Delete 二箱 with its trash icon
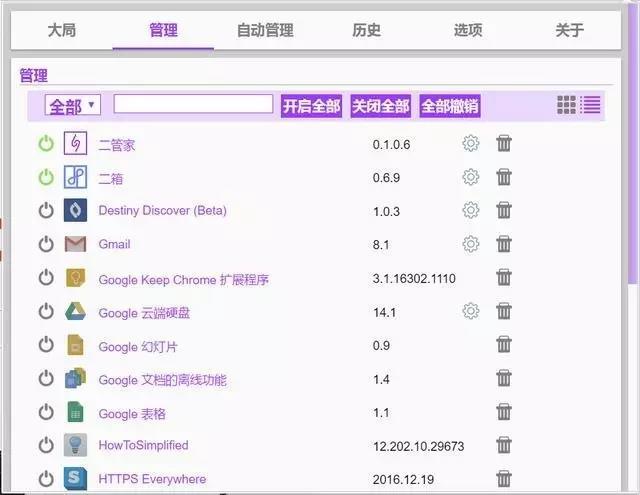The width and height of the screenshot is (640, 495). (x=504, y=177)
